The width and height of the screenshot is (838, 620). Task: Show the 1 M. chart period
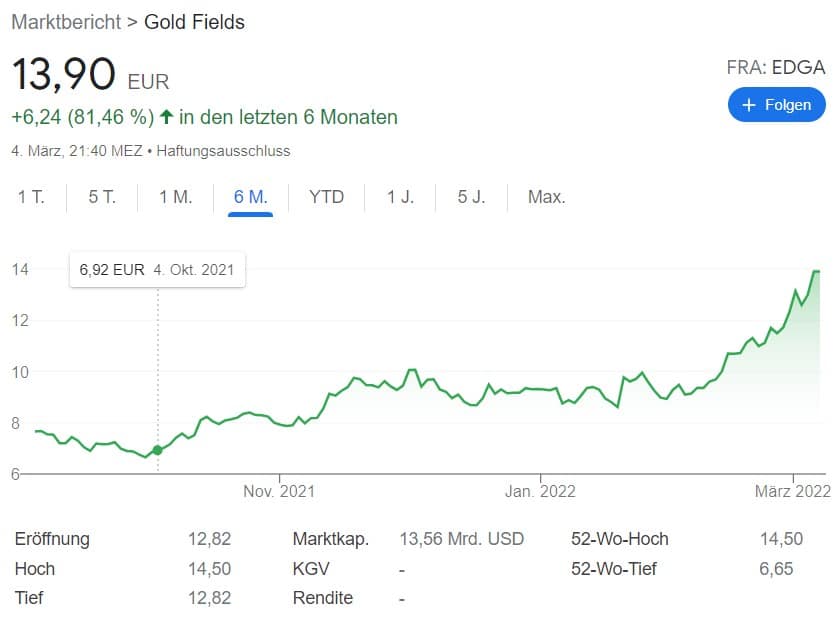tap(176, 197)
